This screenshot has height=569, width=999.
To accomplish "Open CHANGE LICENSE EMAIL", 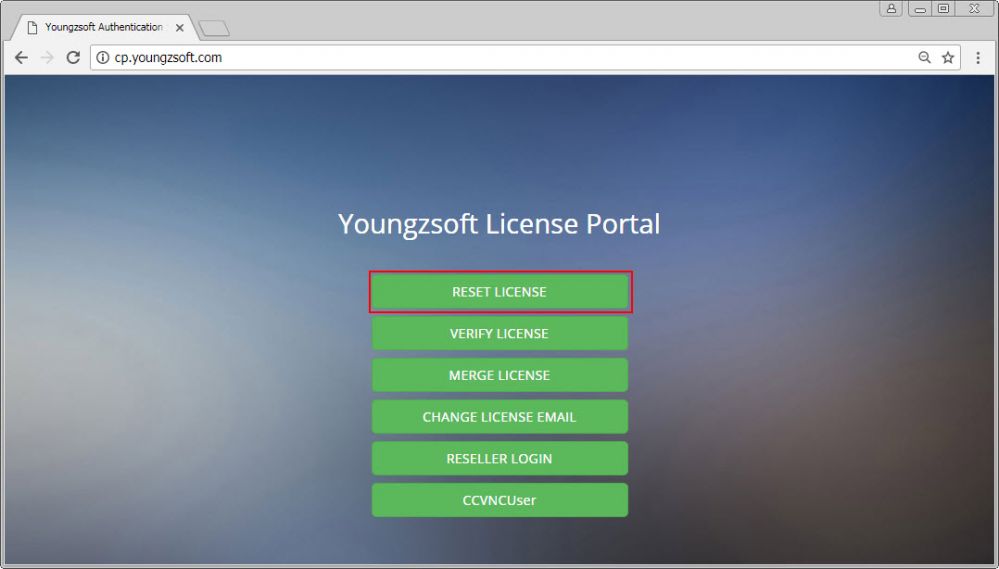I will coord(500,417).
